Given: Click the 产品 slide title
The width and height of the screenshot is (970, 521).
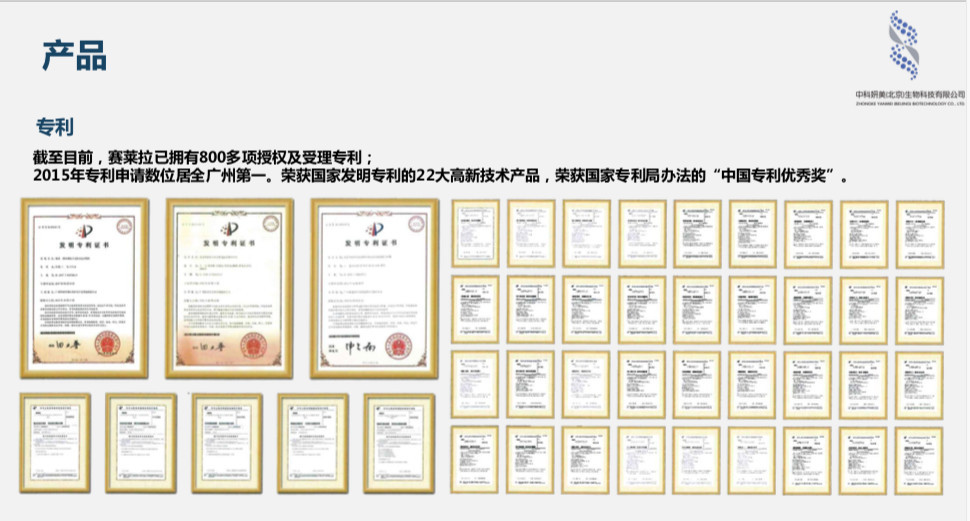Looking at the screenshot, I should (x=74, y=56).
